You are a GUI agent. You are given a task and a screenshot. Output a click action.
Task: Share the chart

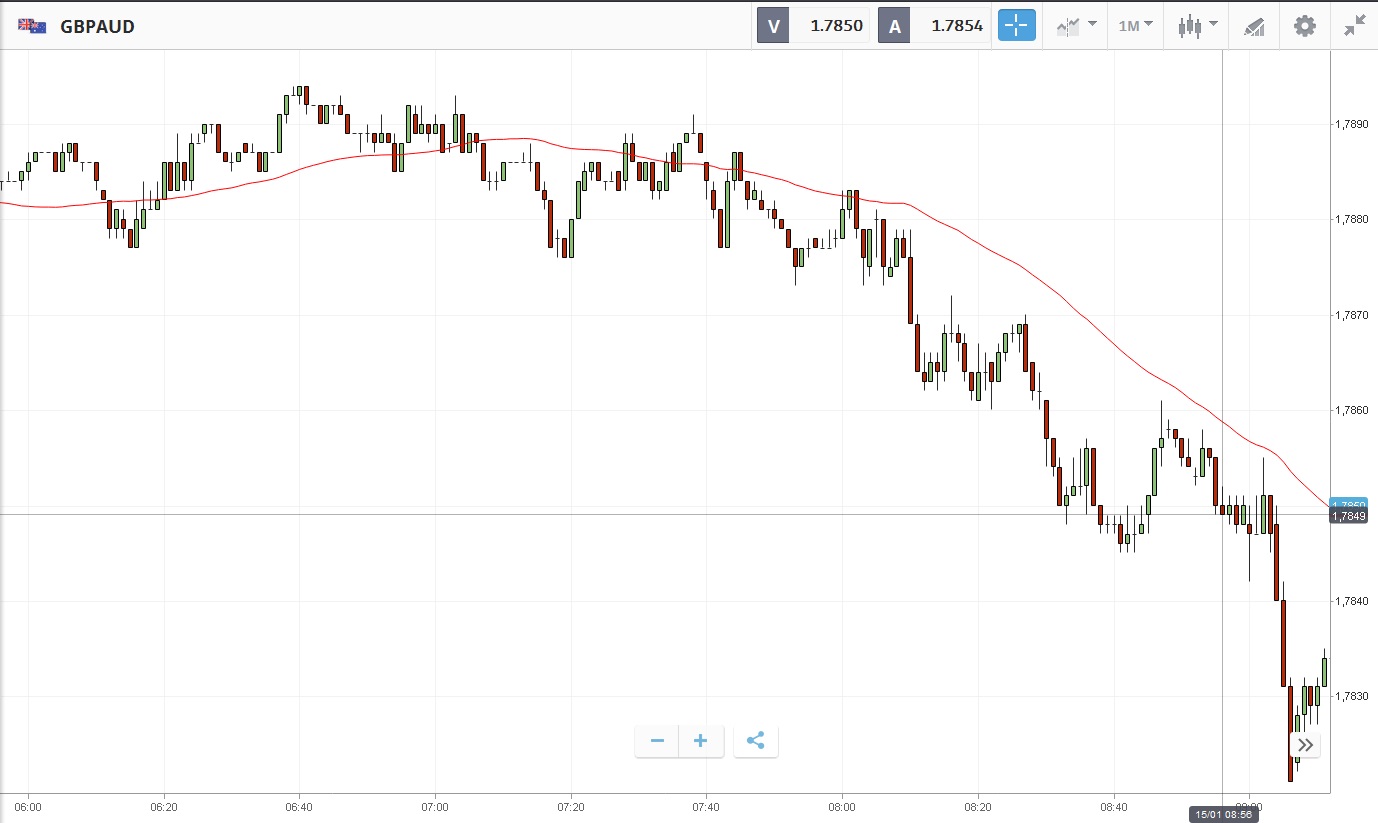click(x=755, y=741)
